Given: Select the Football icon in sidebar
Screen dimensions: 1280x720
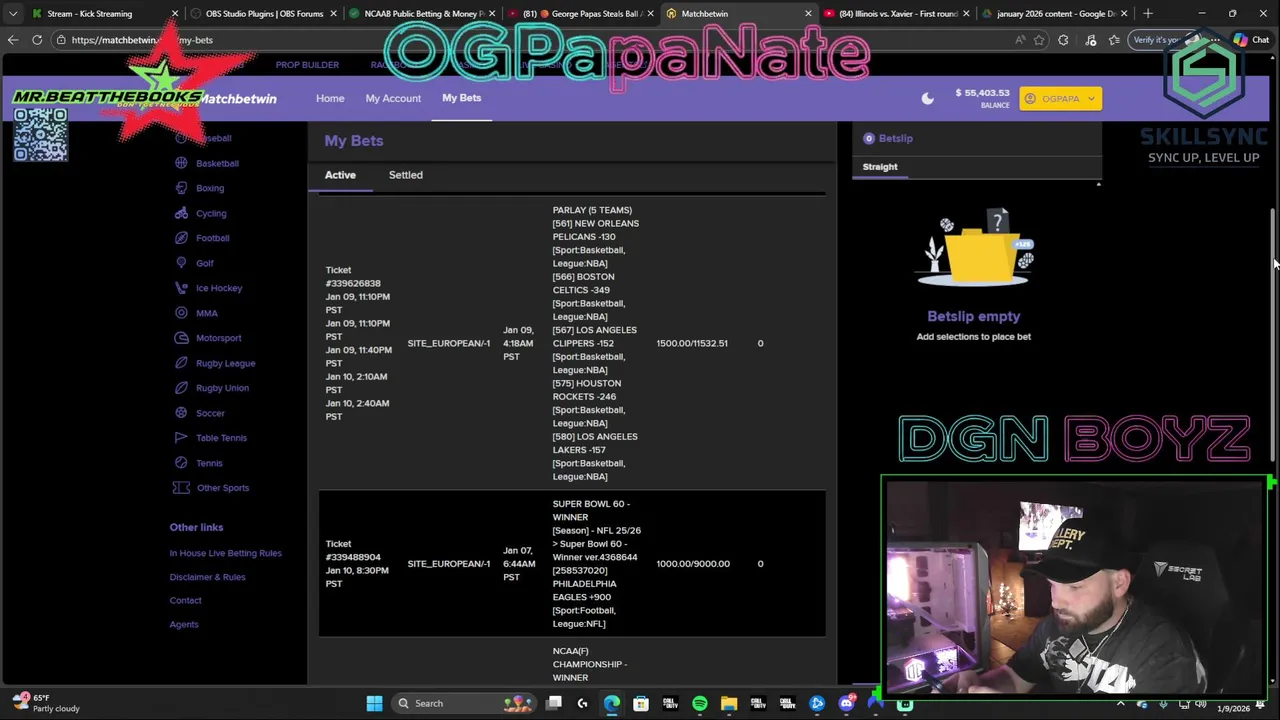Looking at the screenshot, I should tap(181, 238).
